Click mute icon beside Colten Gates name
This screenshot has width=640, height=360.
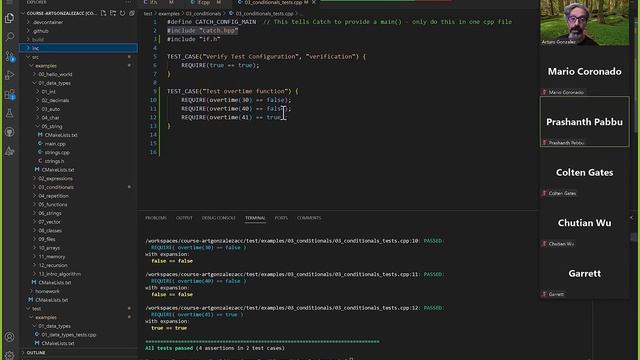point(544,193)
